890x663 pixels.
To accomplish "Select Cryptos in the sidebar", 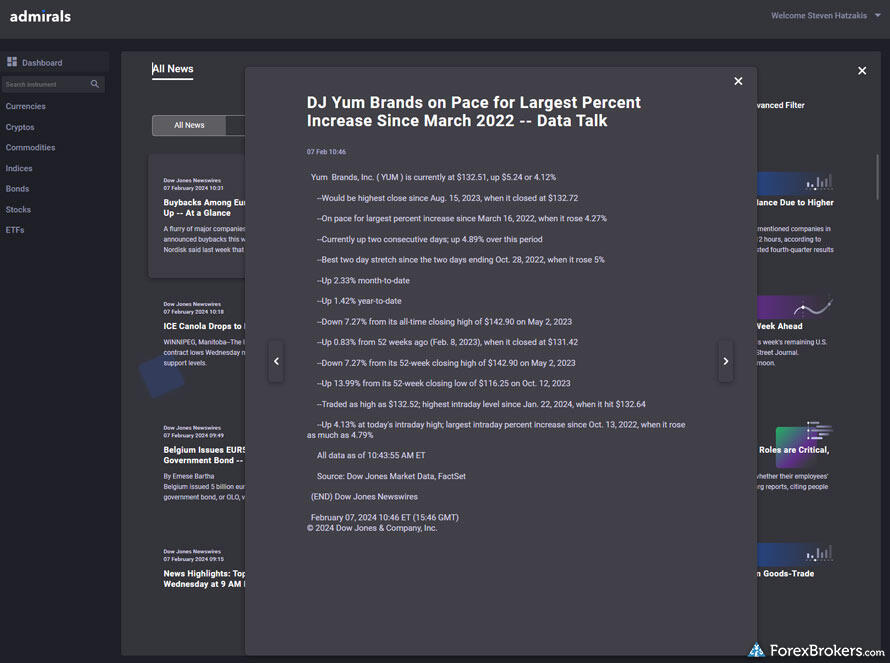I will tap(20, 127).
